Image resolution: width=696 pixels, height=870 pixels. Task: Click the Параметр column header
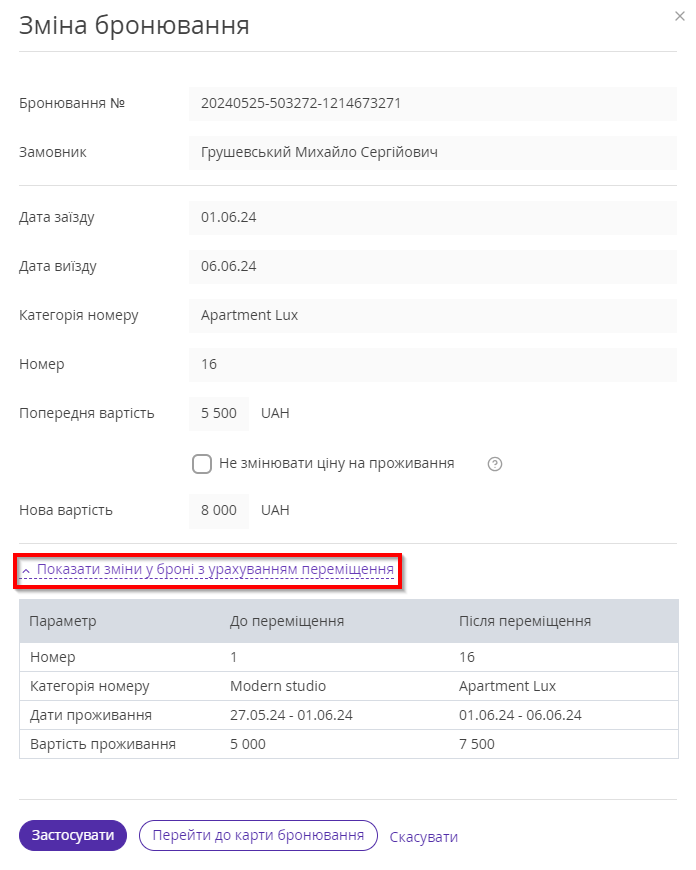[x=63, y=621]
